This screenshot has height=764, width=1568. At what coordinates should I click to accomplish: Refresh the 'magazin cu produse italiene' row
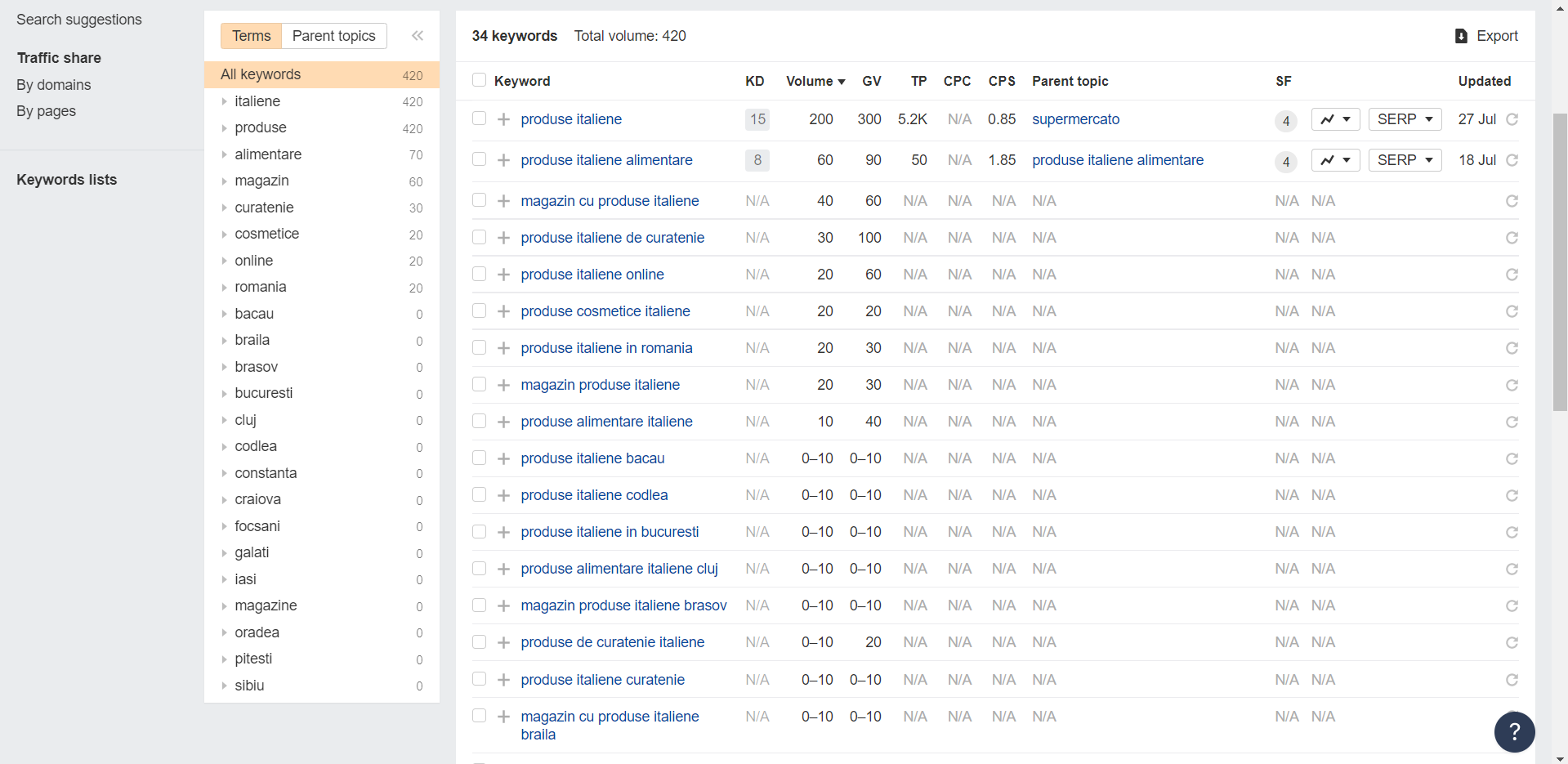1512,201
